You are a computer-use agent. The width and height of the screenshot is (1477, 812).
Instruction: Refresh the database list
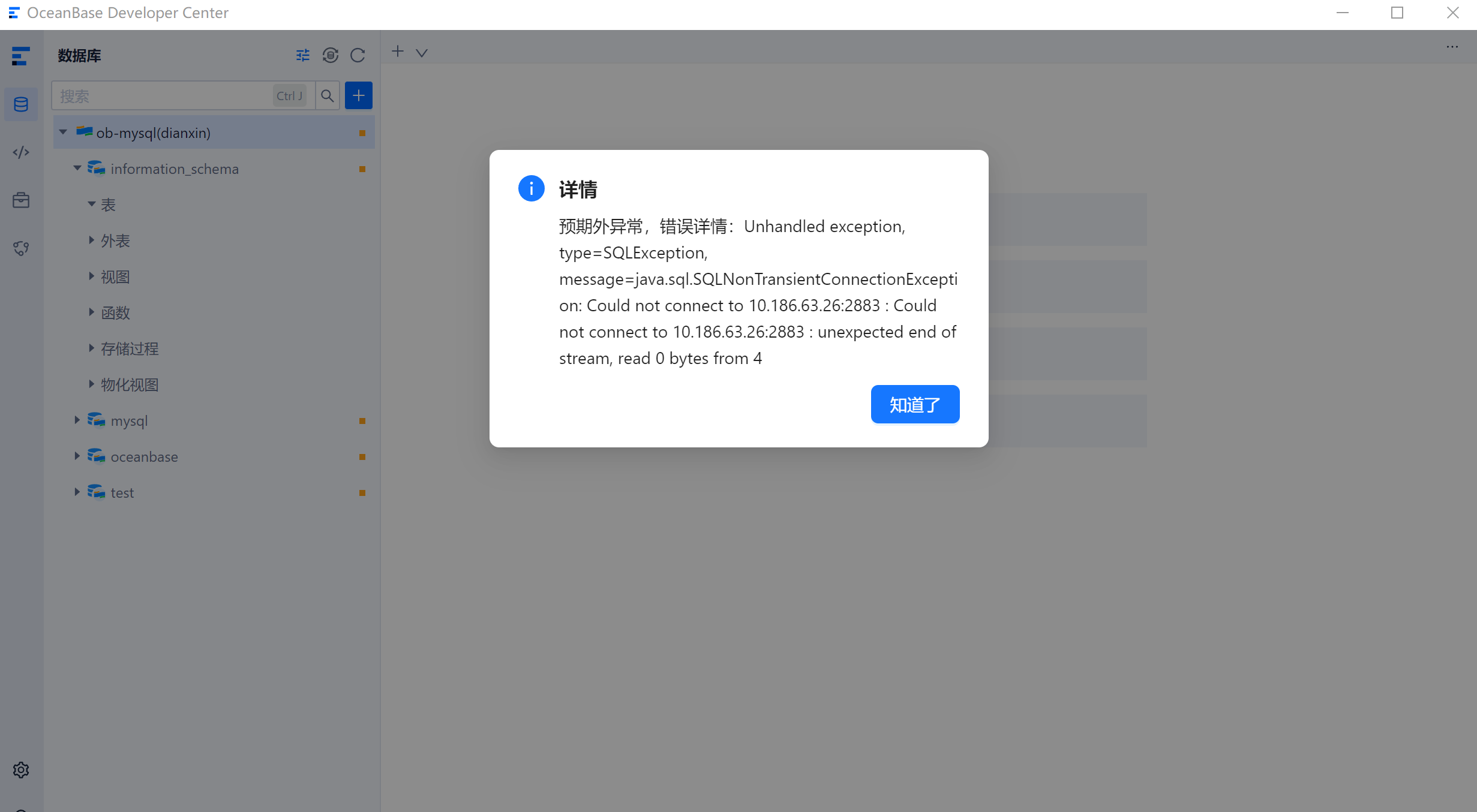358,55
